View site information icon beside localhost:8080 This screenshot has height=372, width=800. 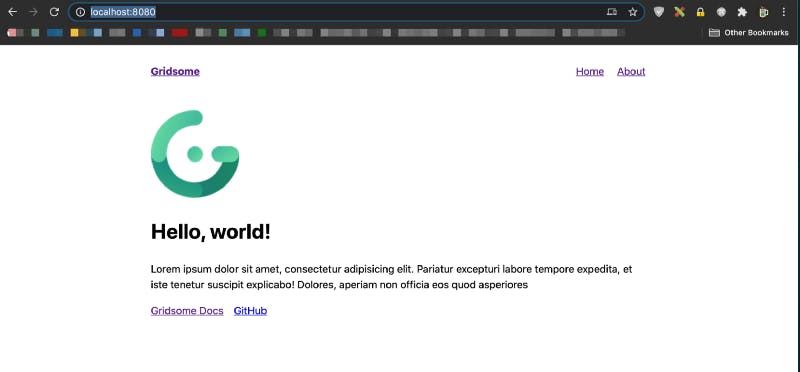click(80, 12)
